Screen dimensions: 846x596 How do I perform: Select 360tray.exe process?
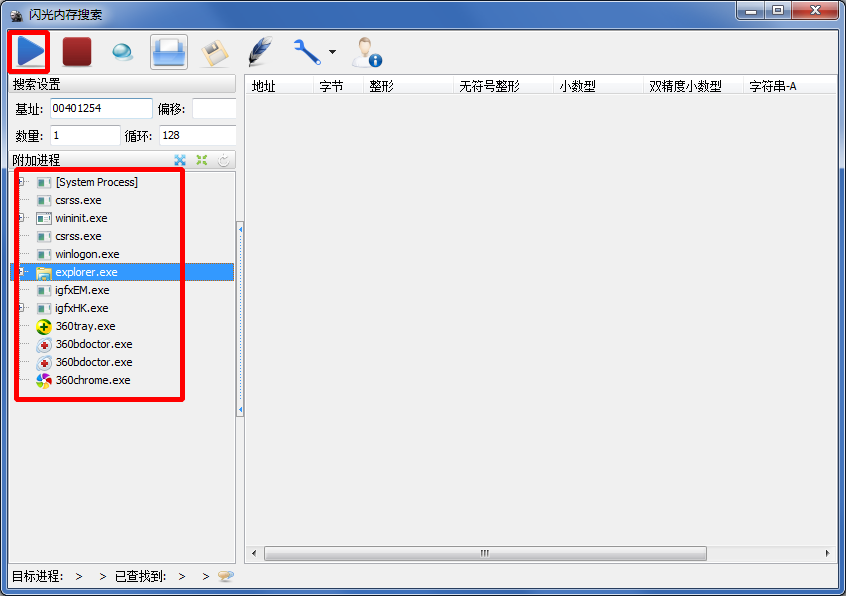pos(85,326)
